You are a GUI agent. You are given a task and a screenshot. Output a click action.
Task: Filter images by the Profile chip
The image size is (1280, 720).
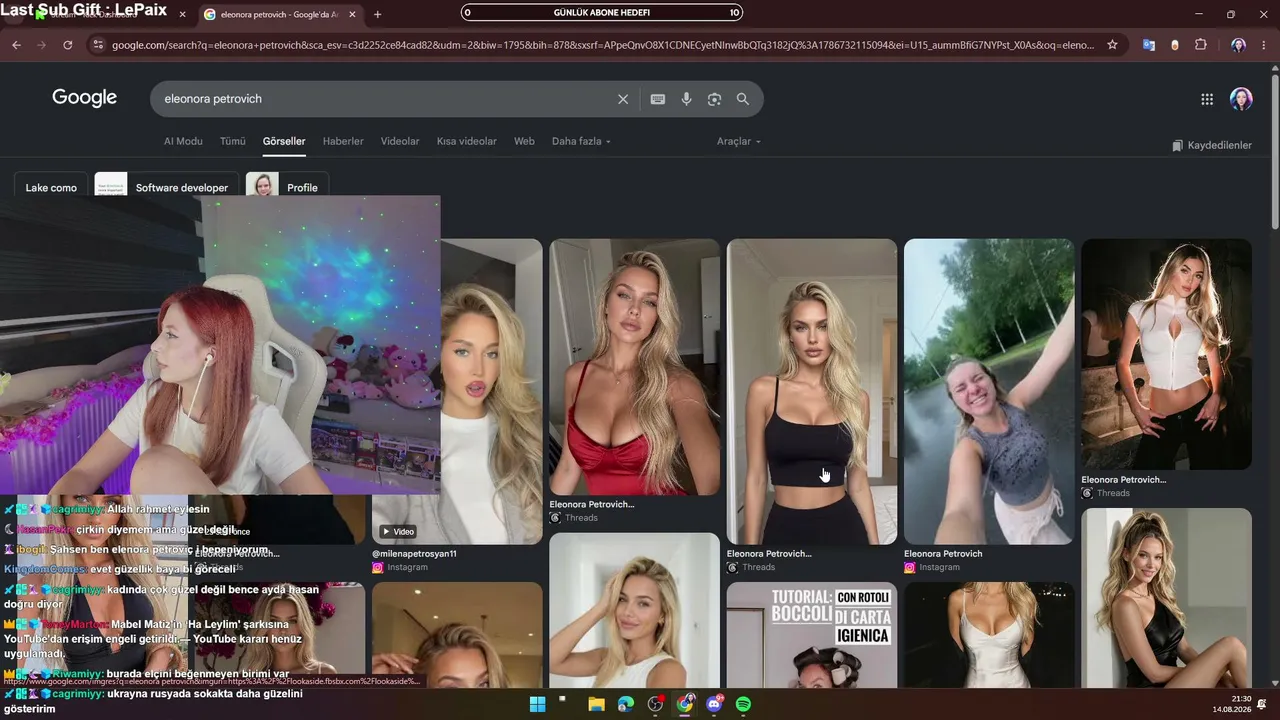tap(289, 187)
